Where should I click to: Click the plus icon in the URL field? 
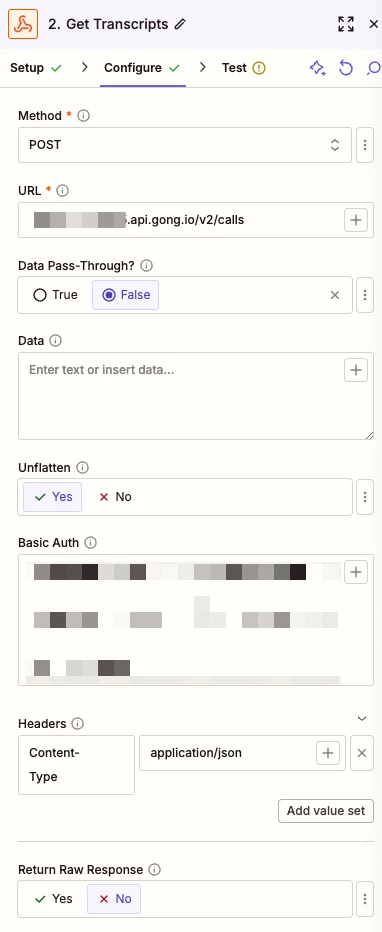click(x=356, y=220)
